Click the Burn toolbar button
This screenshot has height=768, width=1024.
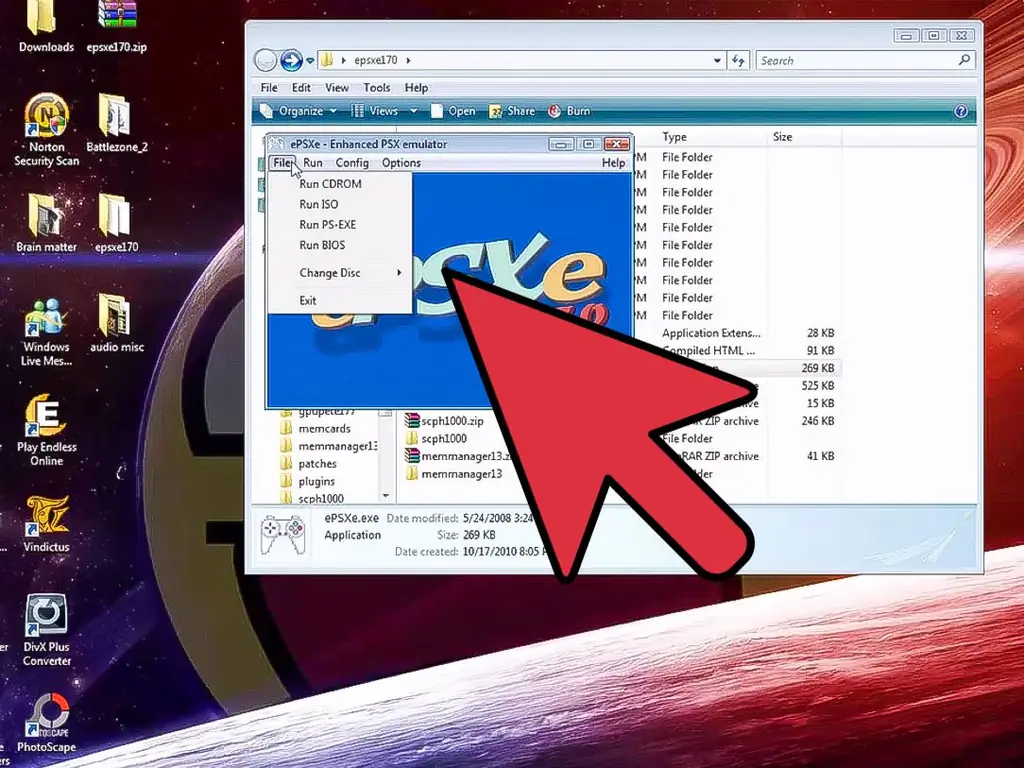(x=569, y=111)
